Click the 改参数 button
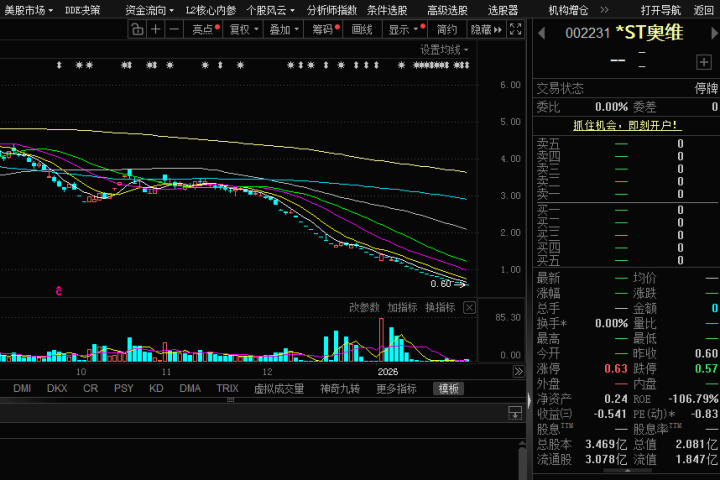This screenshot has width=720, height=480. pos(364,307)
